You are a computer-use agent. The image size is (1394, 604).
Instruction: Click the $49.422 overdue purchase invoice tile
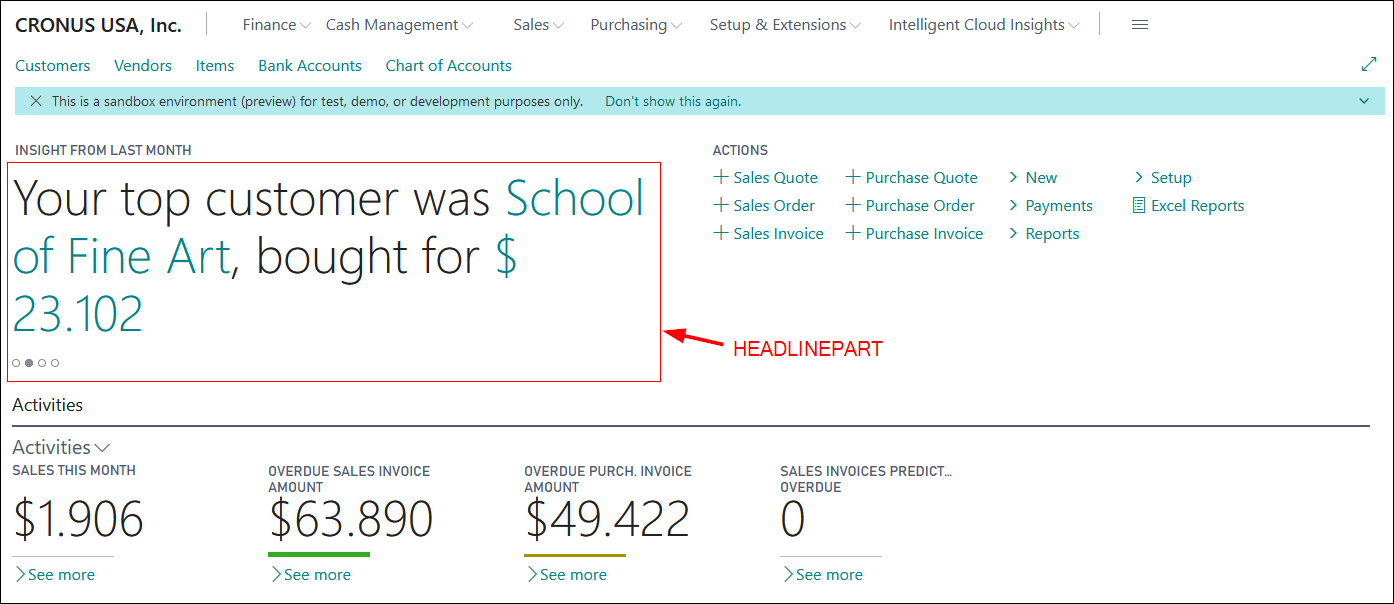coord(607,519)
